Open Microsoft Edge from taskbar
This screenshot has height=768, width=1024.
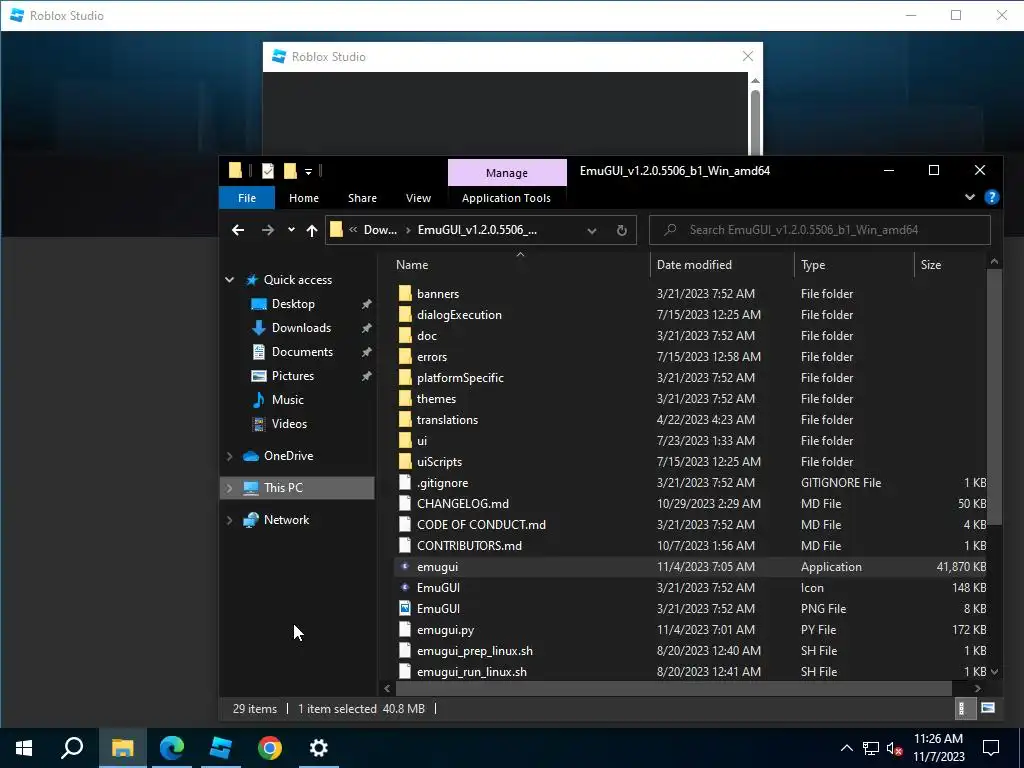point(172,748)
